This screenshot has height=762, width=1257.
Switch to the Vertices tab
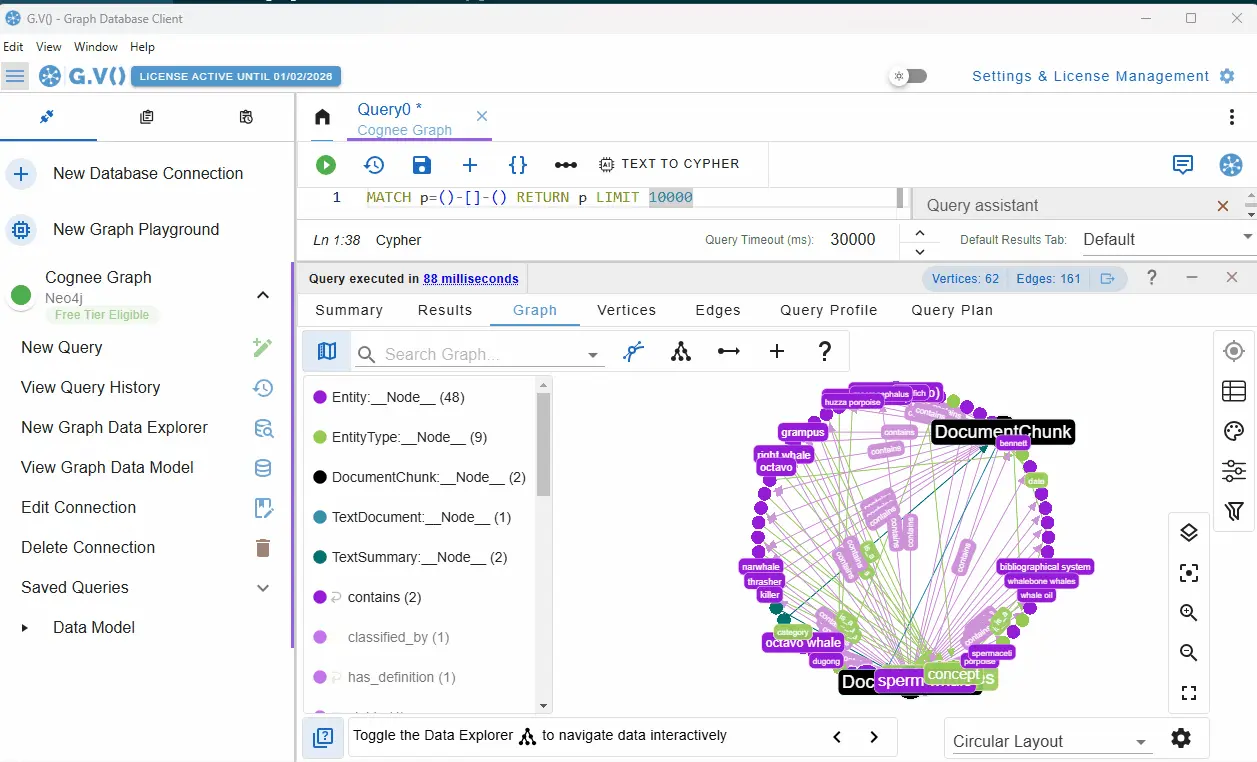coord(627,310)
